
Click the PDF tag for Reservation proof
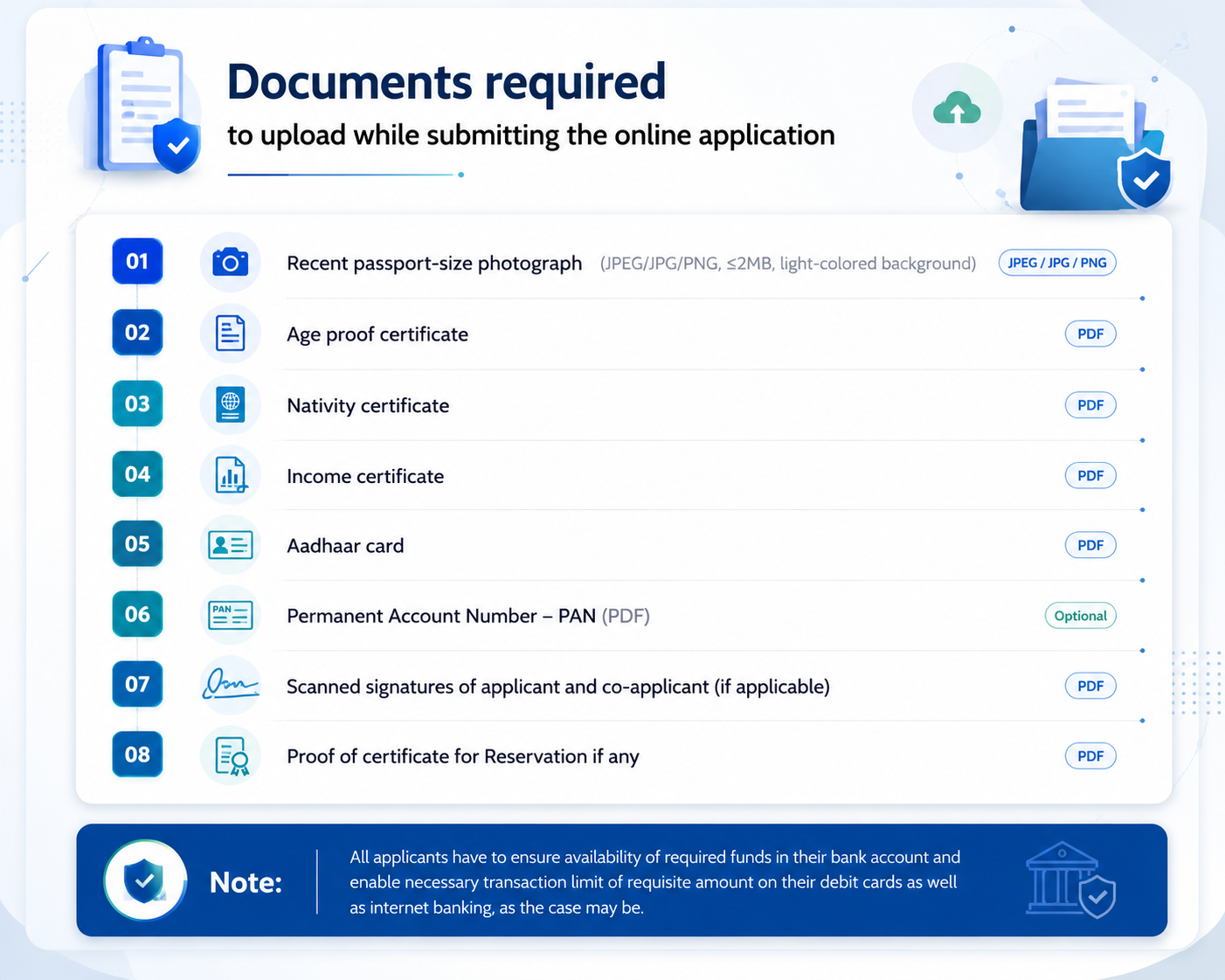tap(1090, 756)
